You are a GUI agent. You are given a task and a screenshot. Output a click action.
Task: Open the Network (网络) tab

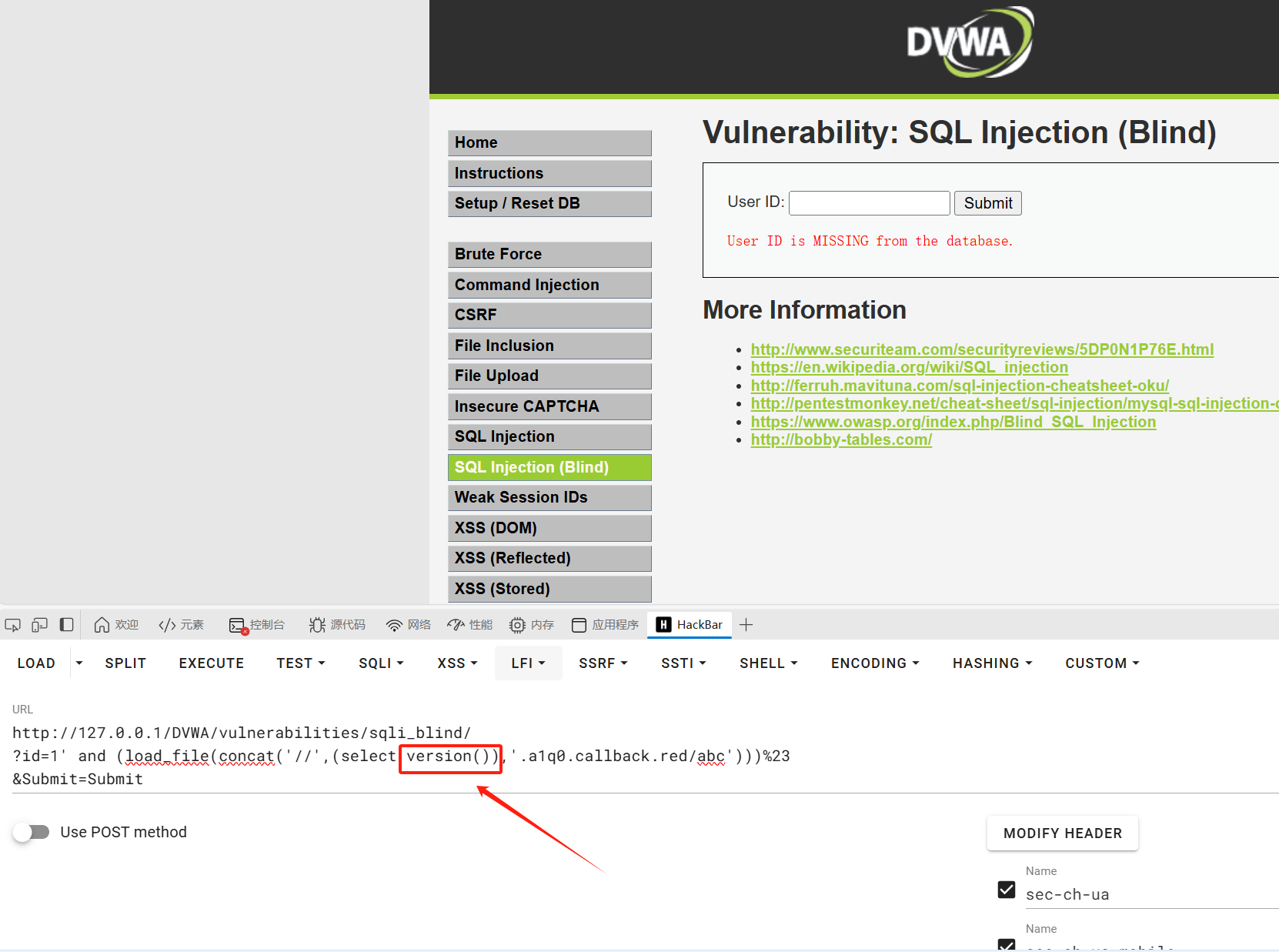pyautogui.click(x=408, y=625)
